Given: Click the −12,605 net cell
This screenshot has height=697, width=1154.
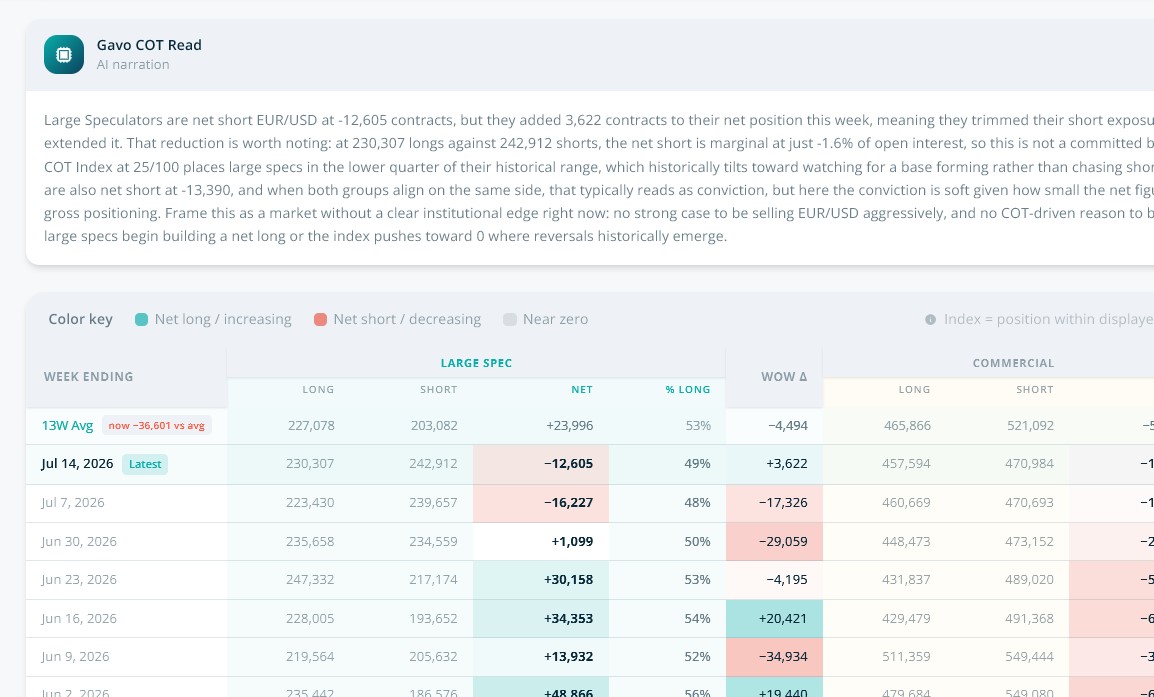Looking at the screenshot, I should point(541,464).
